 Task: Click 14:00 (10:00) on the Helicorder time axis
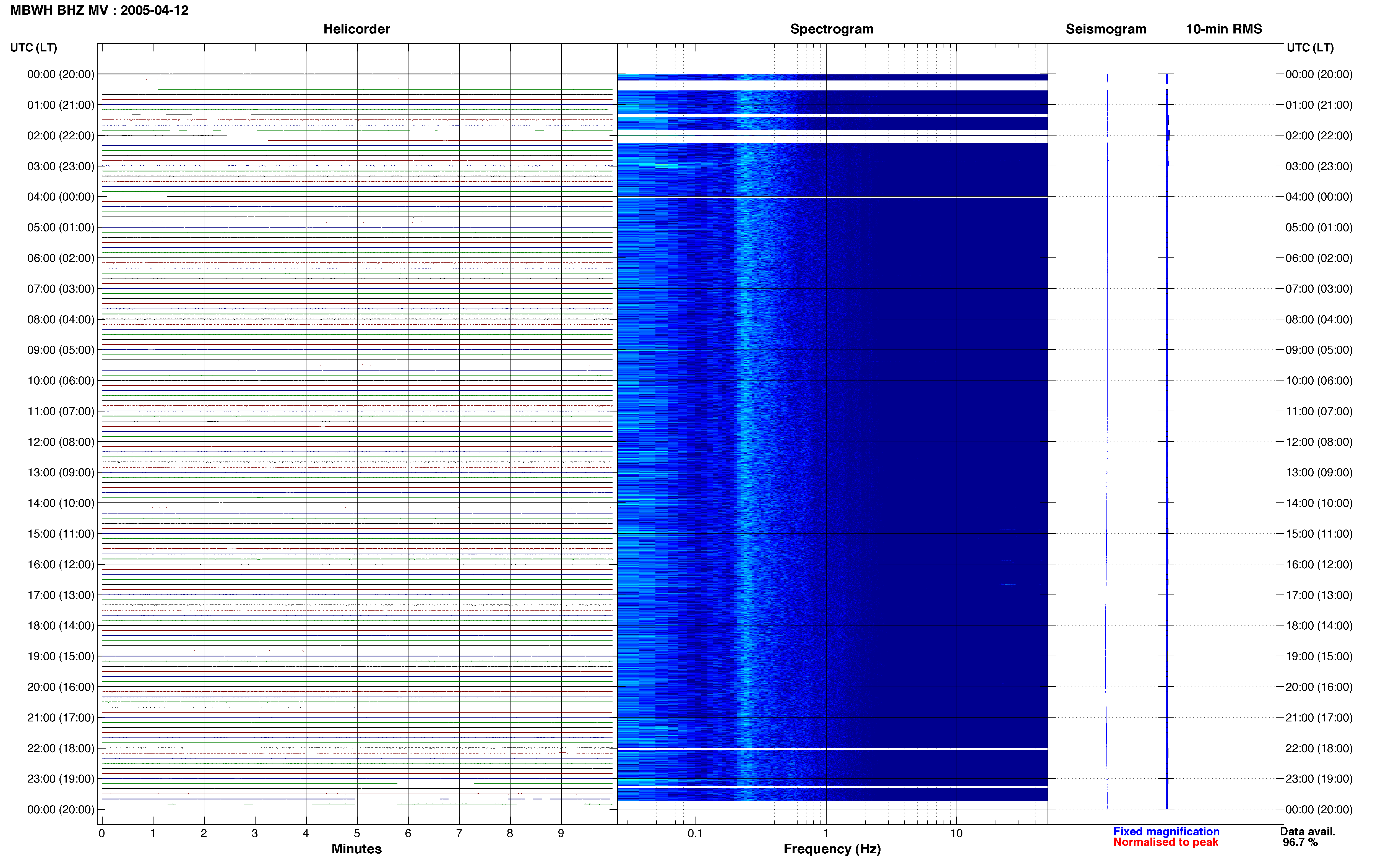[x=61, y=503]
